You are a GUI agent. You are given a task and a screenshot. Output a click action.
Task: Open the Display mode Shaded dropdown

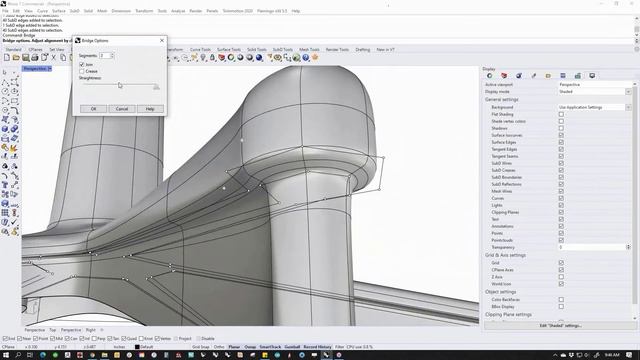click(x=628, y=91)
